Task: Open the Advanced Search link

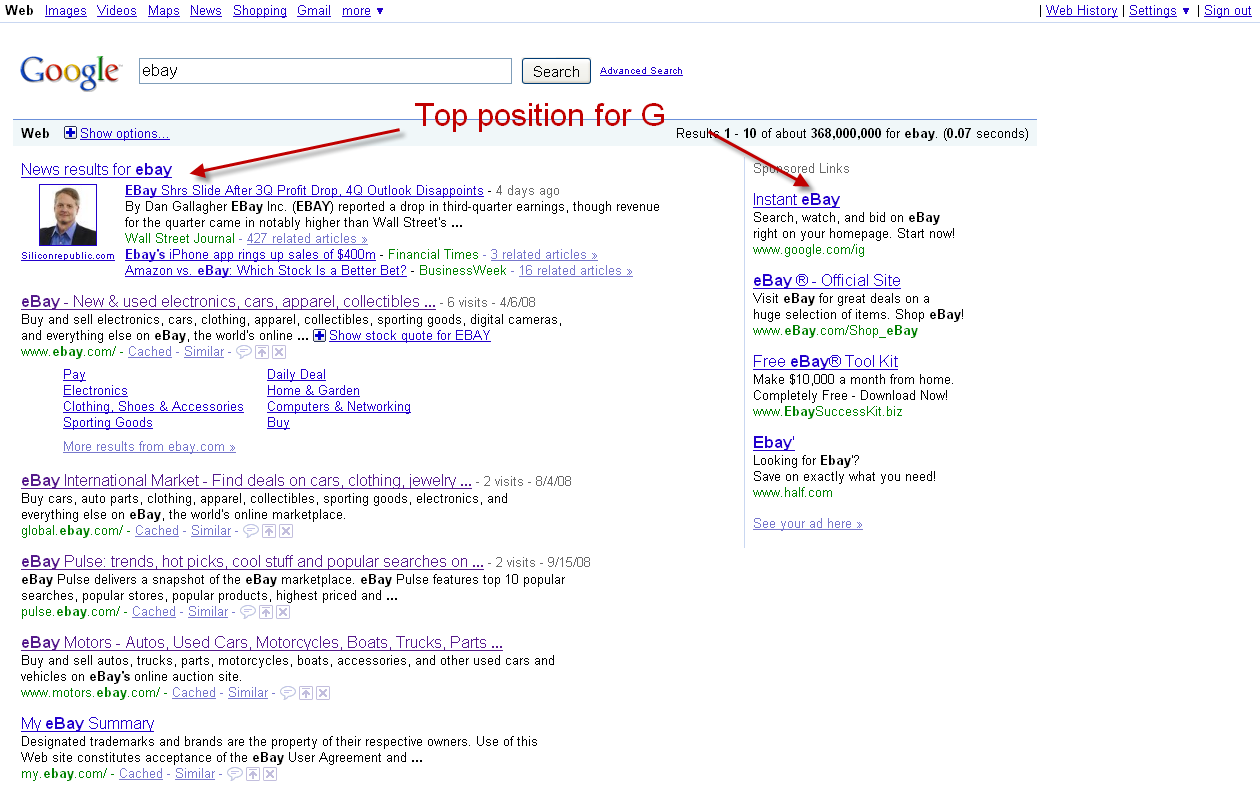Action: point(641,71)
